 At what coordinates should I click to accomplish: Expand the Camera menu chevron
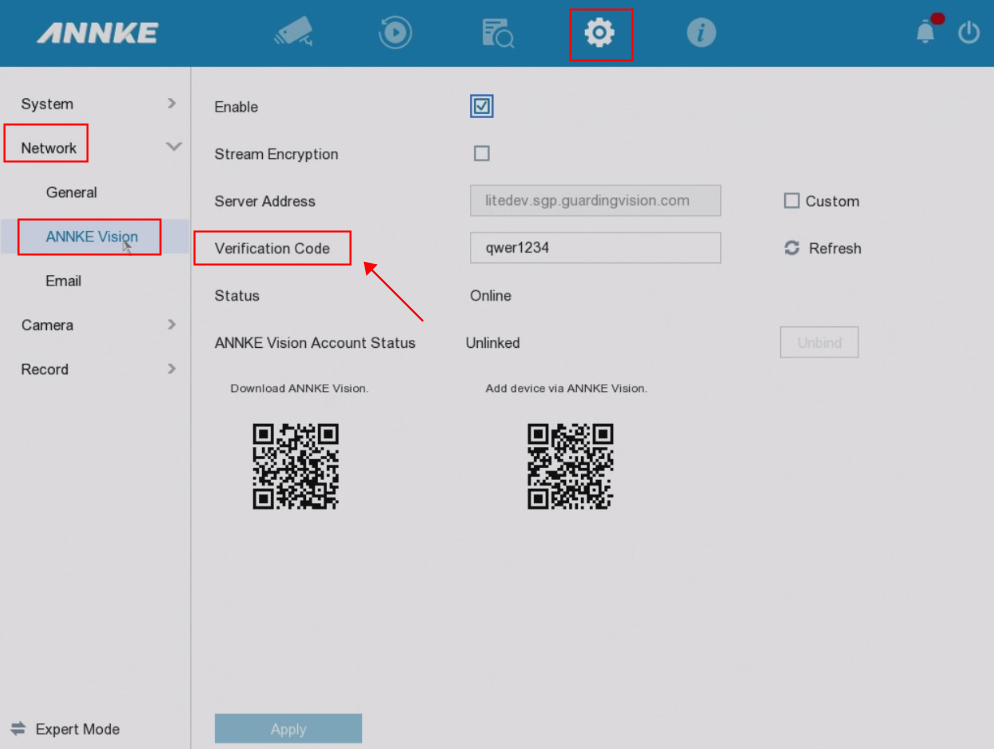[x=172, y=324]
